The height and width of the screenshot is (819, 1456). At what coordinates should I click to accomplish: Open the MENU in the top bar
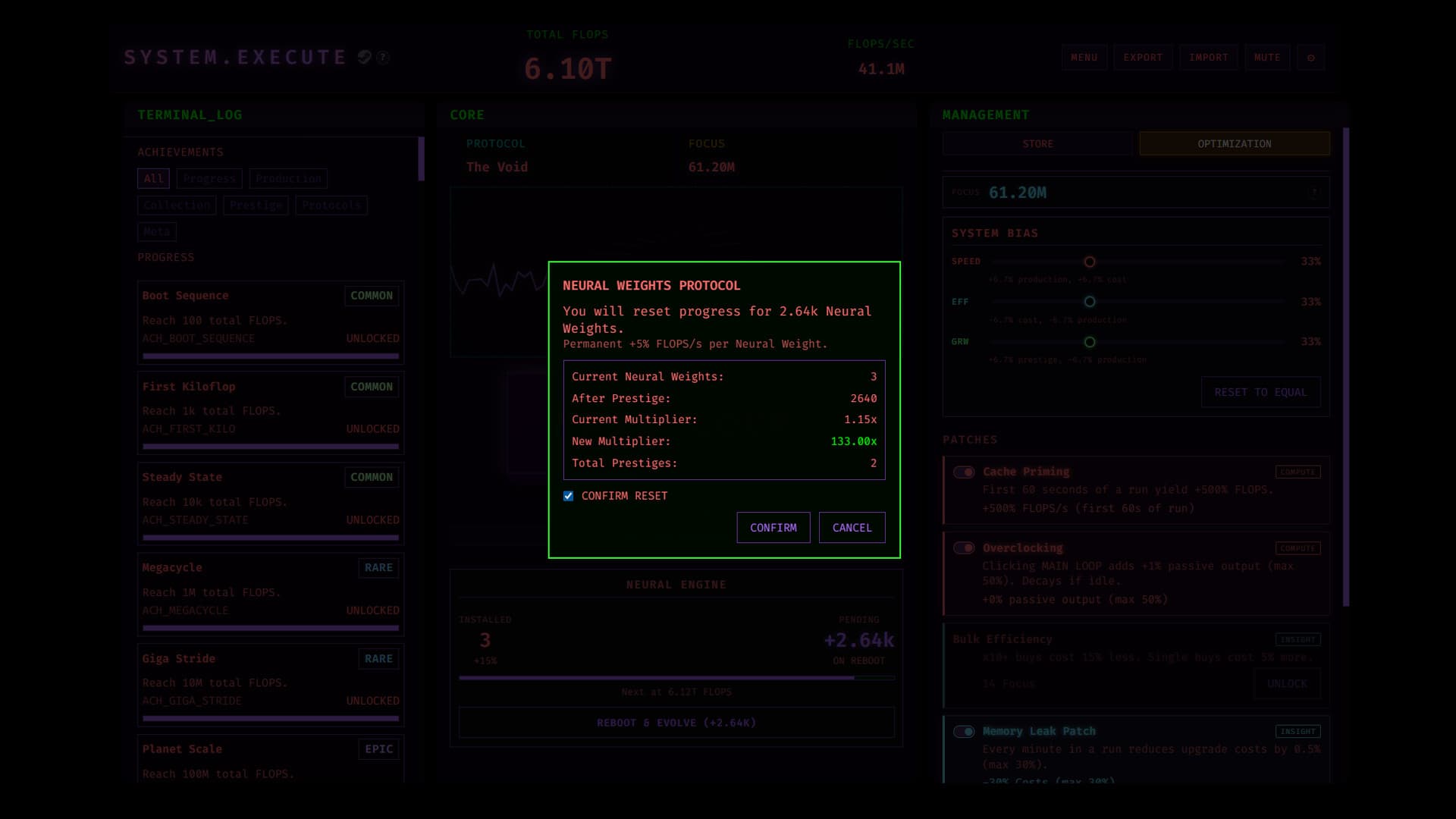point(1084,57)
